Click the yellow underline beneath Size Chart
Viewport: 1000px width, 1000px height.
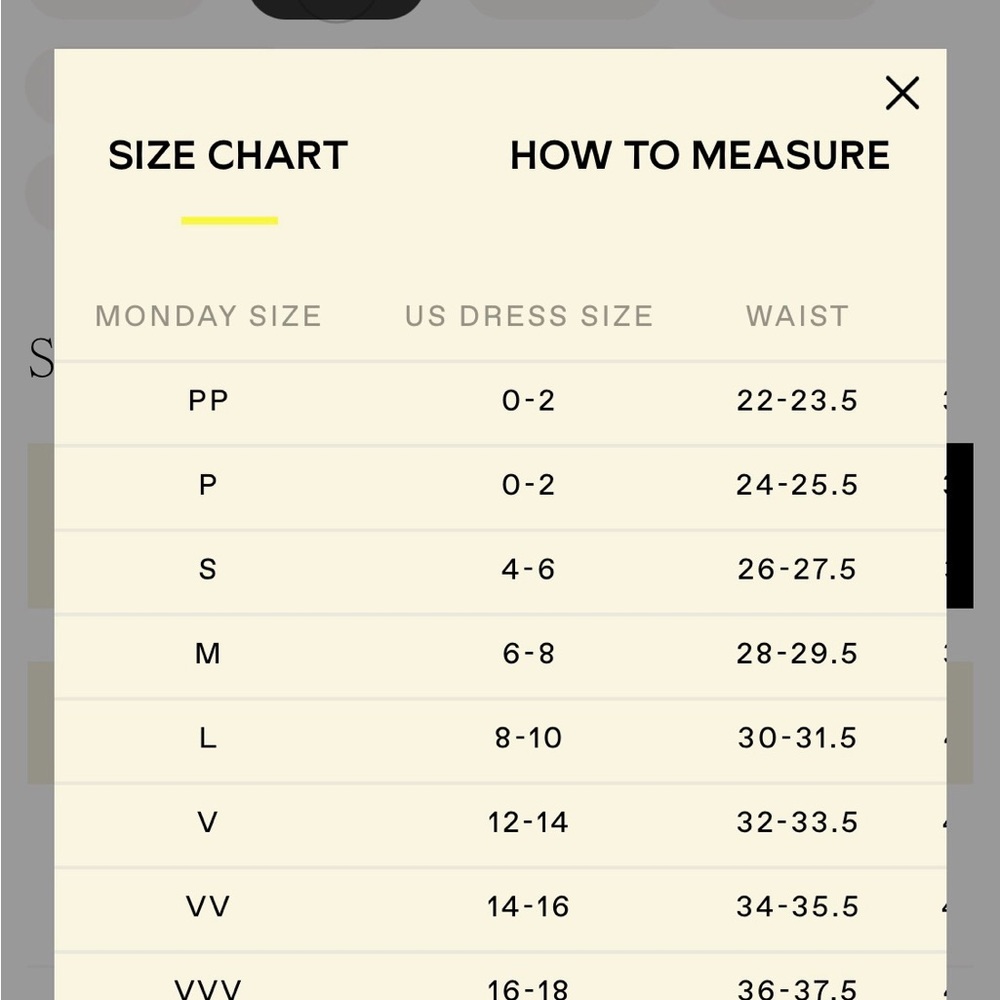[230, 221]
